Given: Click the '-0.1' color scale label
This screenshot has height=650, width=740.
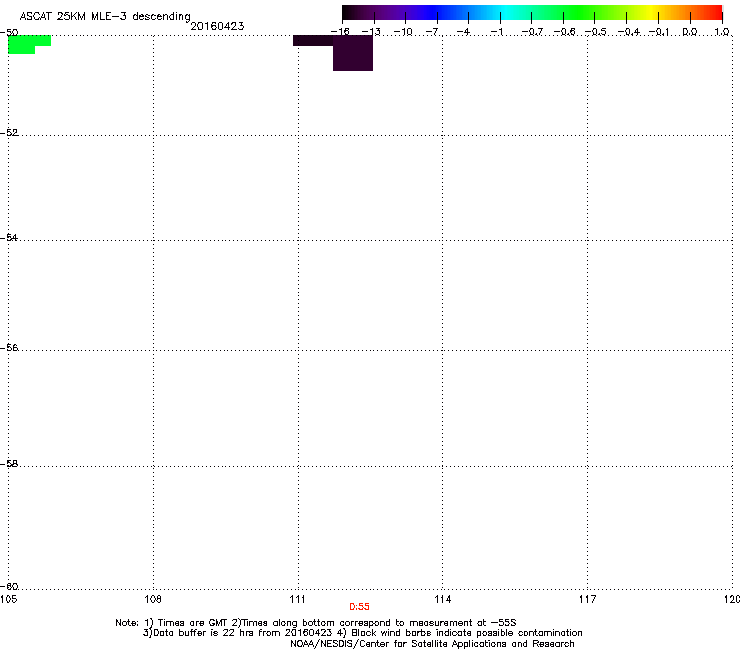Looking at the screenshot, I should pyautogui.click(x=659, y=32).
